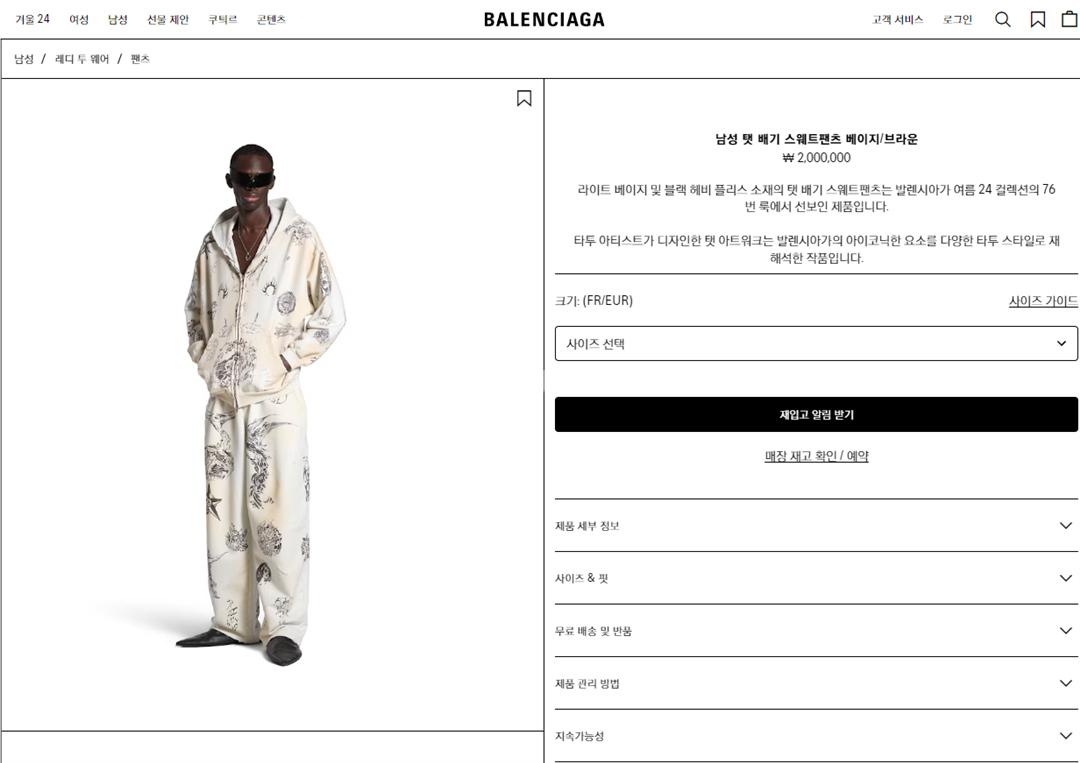Open the search magnifier icon
1080x763 pixels.
click(1003, 19)
